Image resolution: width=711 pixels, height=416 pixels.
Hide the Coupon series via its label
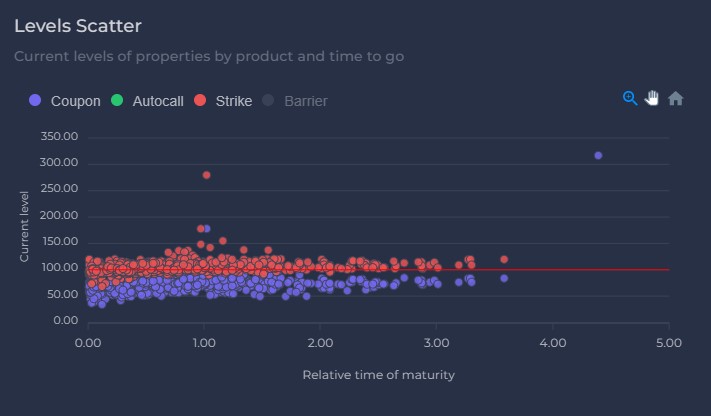tap(75, 101)
